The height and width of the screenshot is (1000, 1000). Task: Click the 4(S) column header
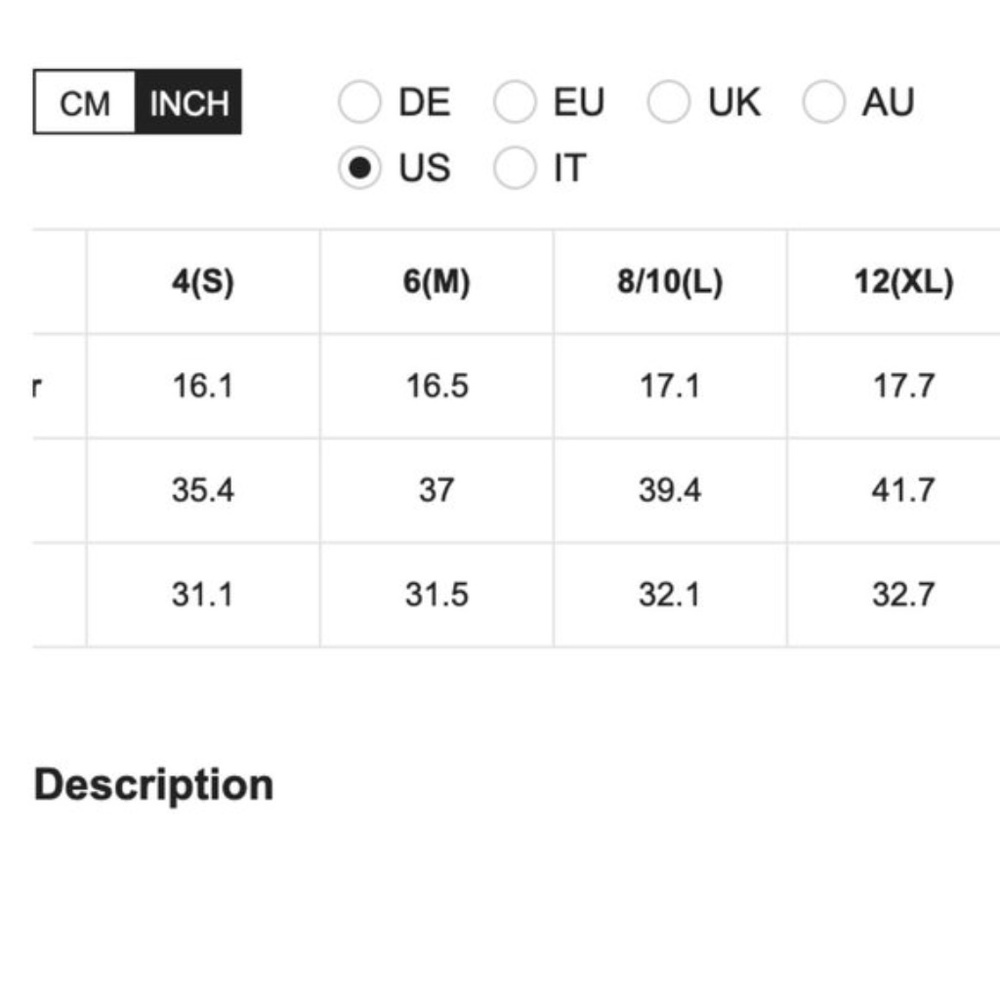[x=203, y=283]
